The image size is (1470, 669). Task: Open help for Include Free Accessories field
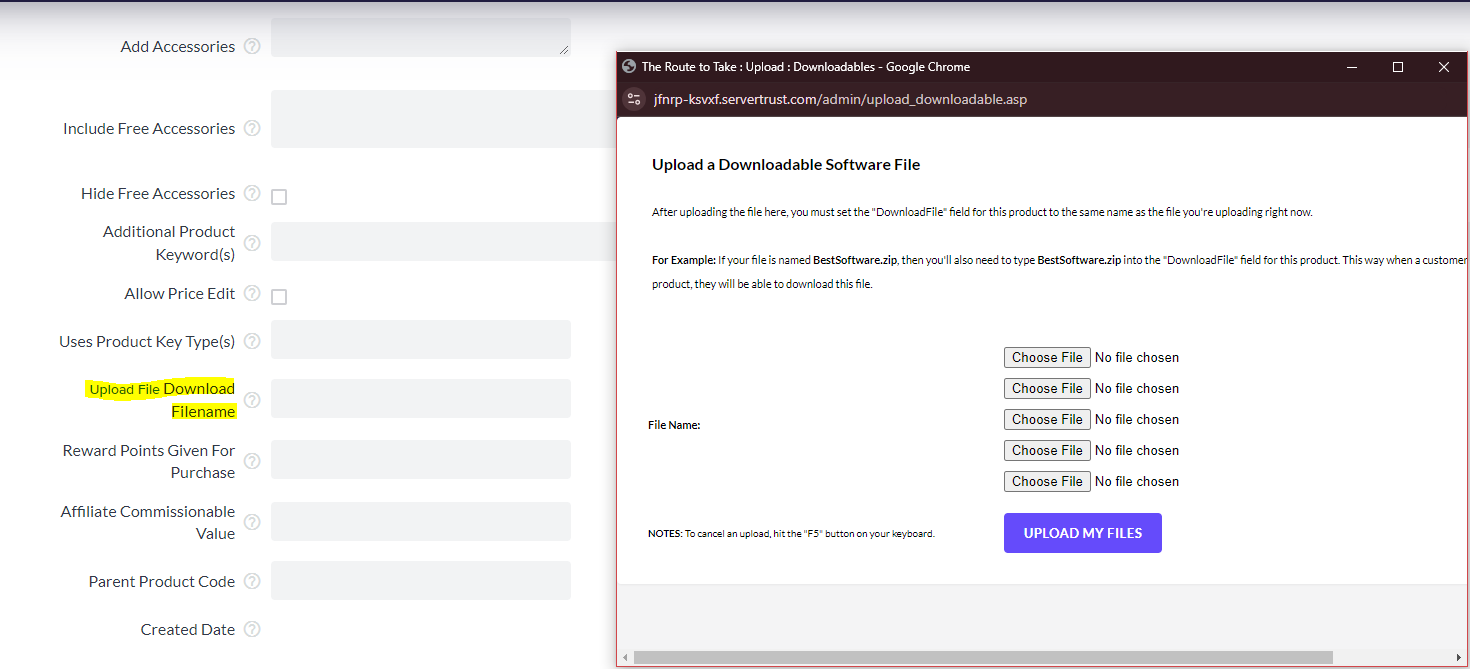(x=251, y=128)
